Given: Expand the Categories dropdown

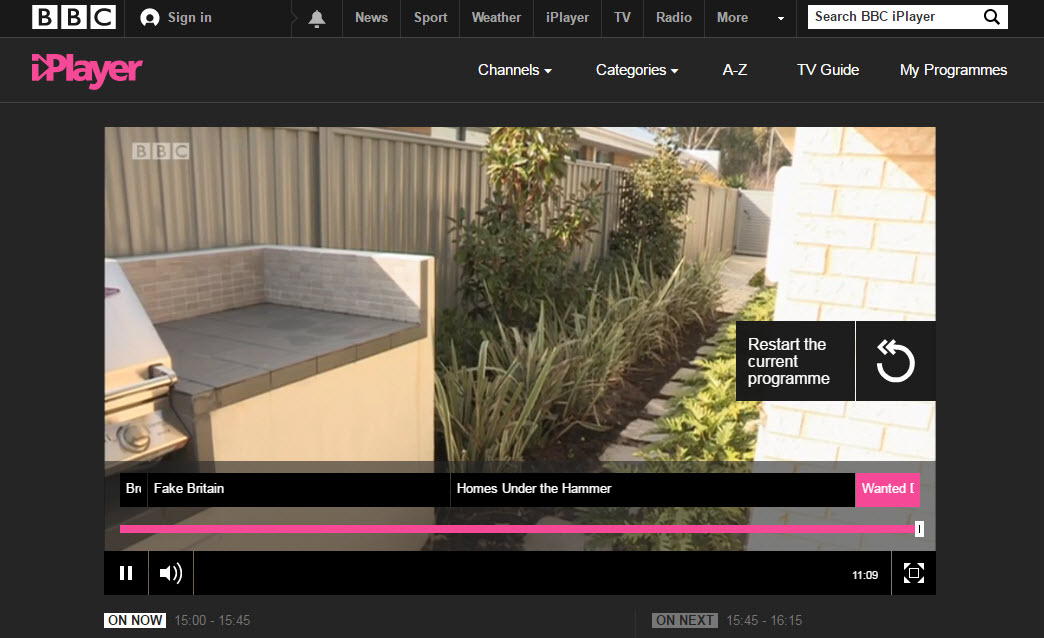Looking at the screenshot, I should click(637, 70).
